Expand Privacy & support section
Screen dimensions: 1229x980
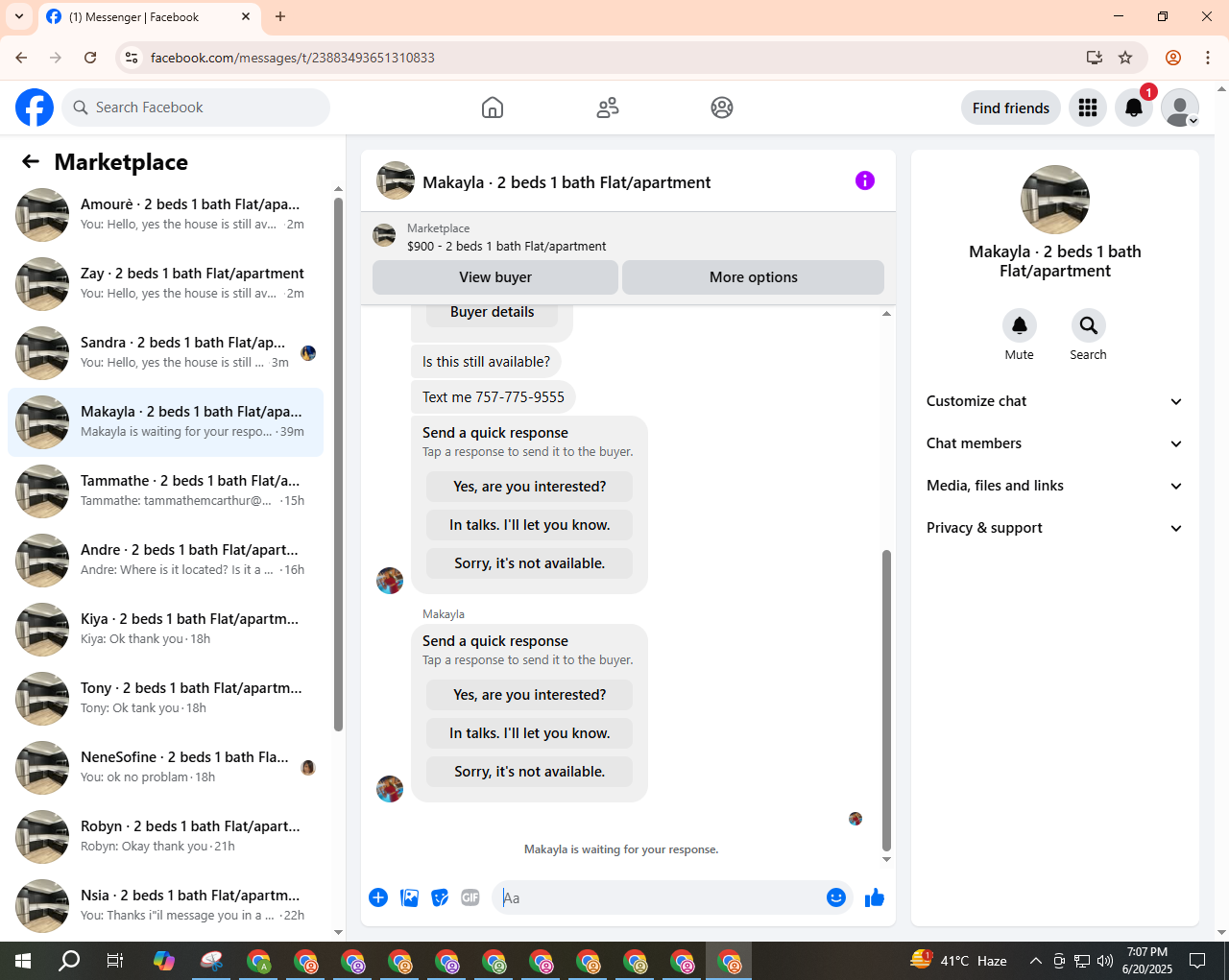pyautogui.click(x=1055, y=528)
